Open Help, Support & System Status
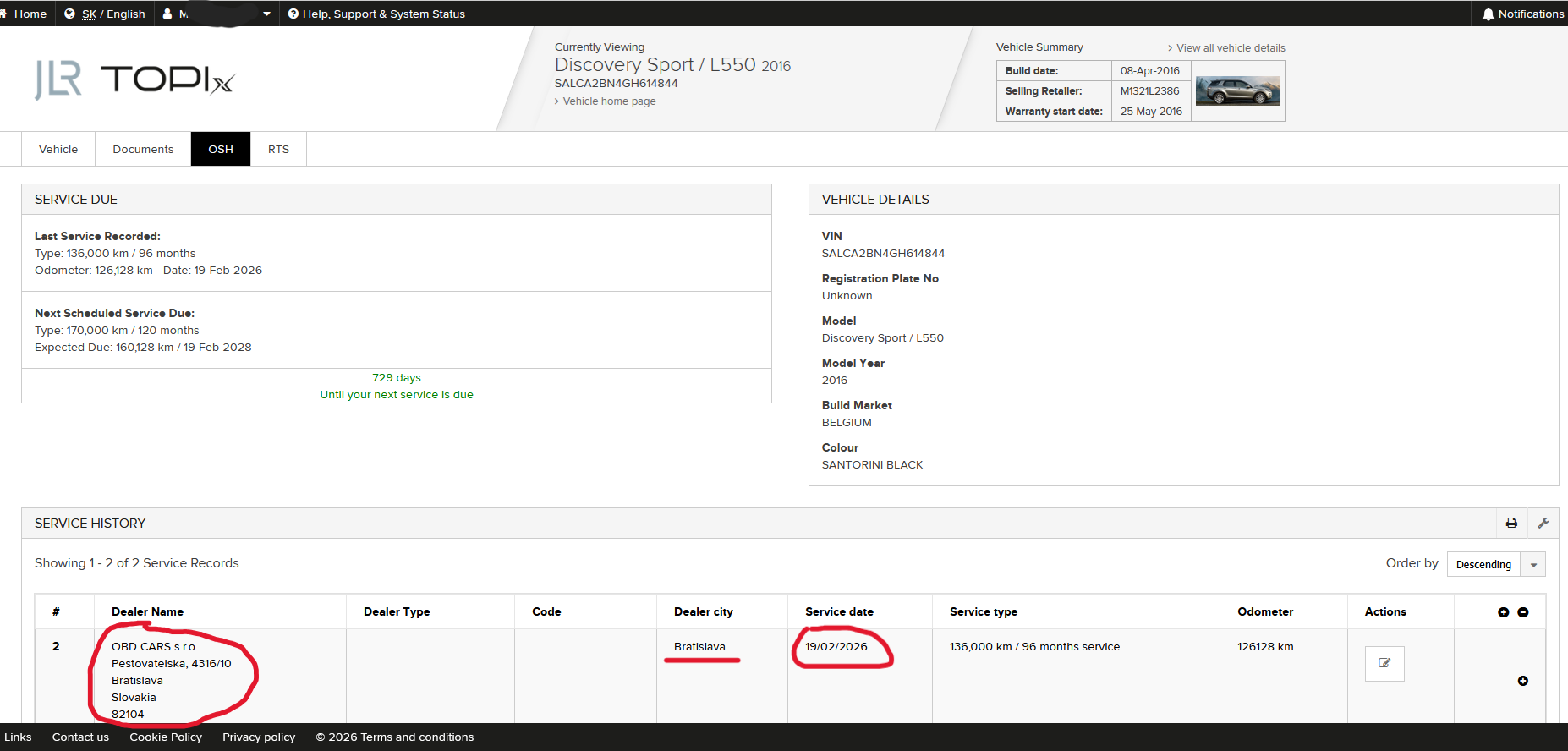 [x=376, y=14]
